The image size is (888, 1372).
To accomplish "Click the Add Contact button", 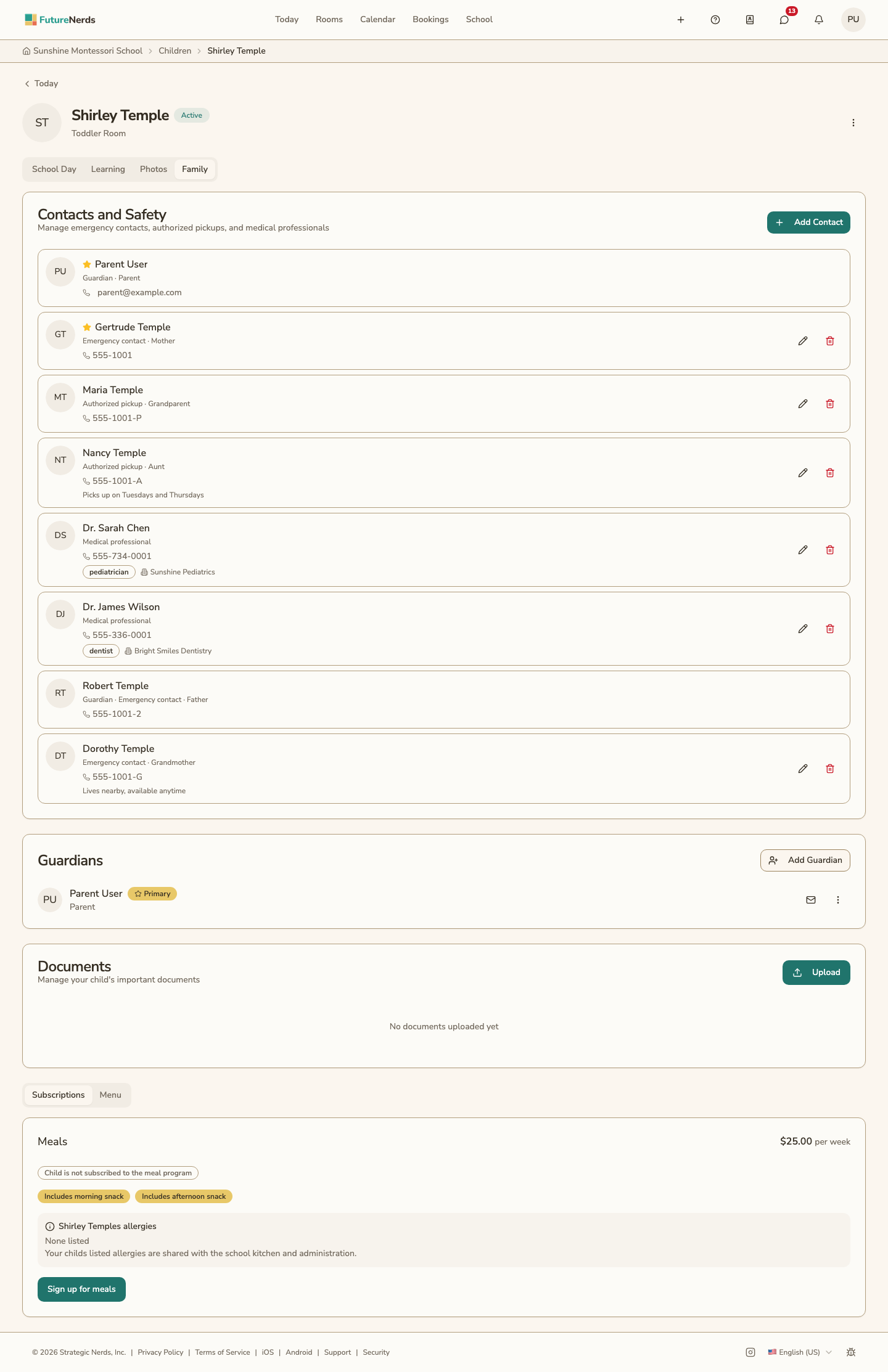I will (808, 223).
